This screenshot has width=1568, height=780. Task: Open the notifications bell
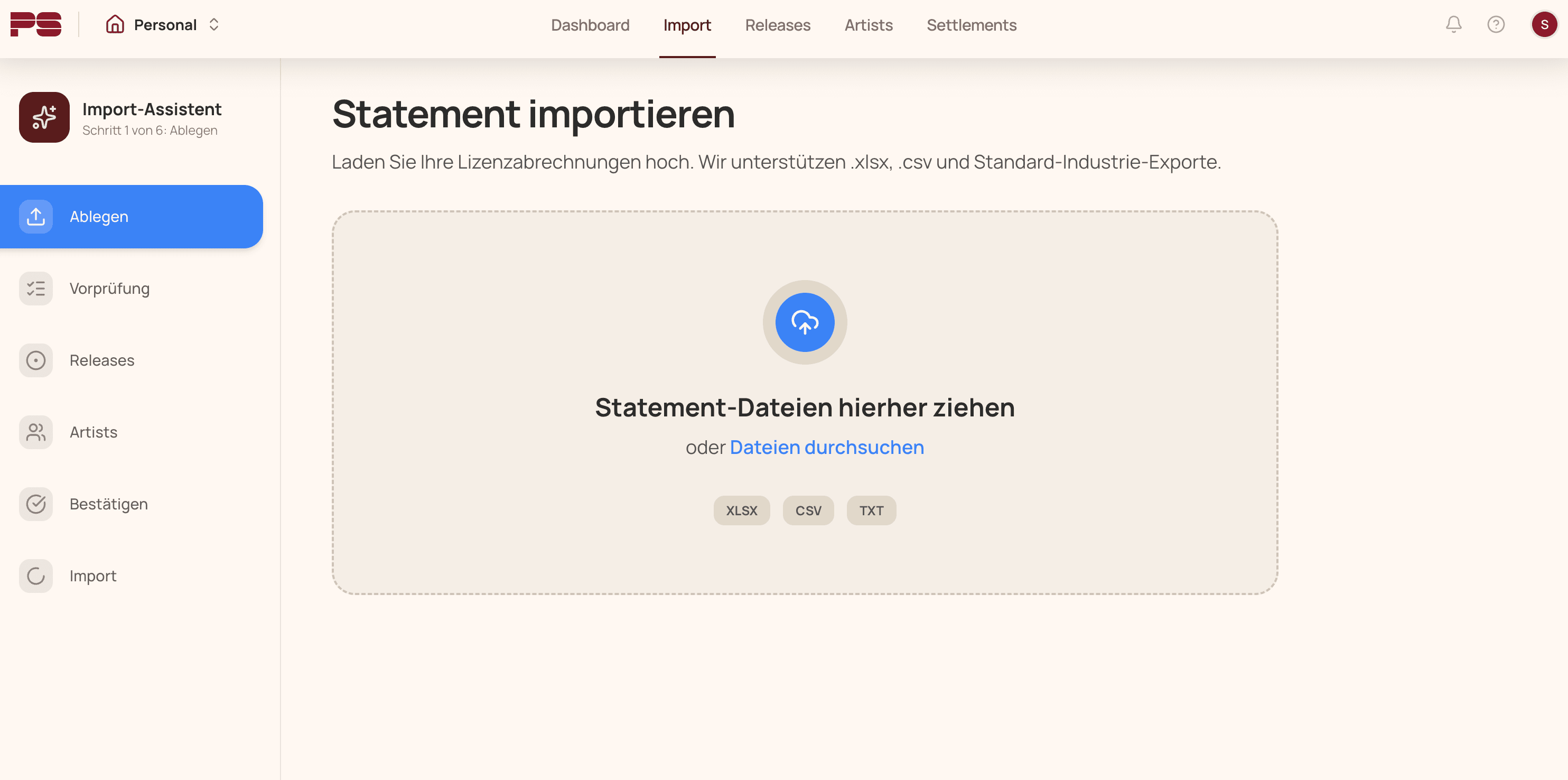pos(1453,24)
